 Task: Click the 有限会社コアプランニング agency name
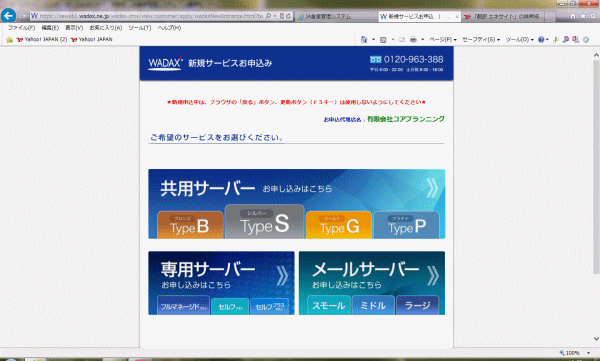(x=406, y=119)
